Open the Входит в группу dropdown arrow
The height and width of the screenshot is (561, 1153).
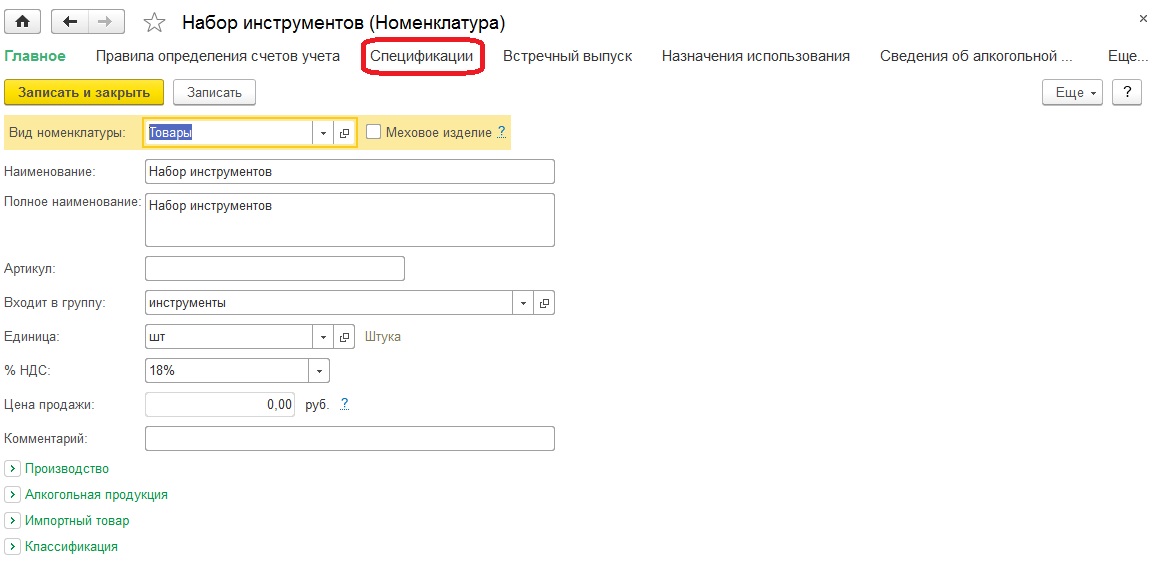(523, 303)
